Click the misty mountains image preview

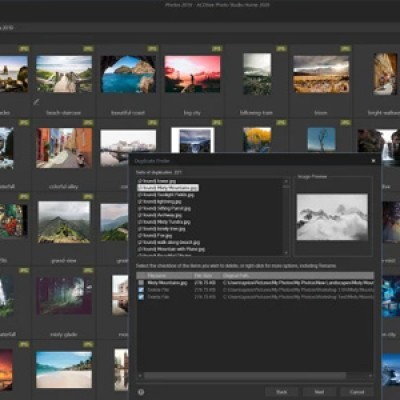(332, 217)
